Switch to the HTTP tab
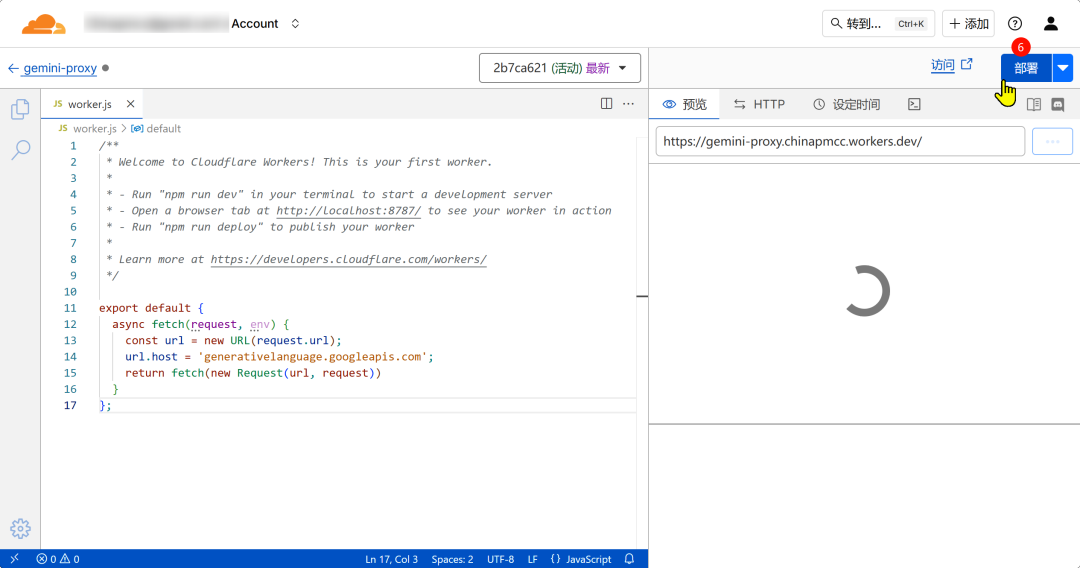Viewport: 1080px width, 568px height. point(759,104)
